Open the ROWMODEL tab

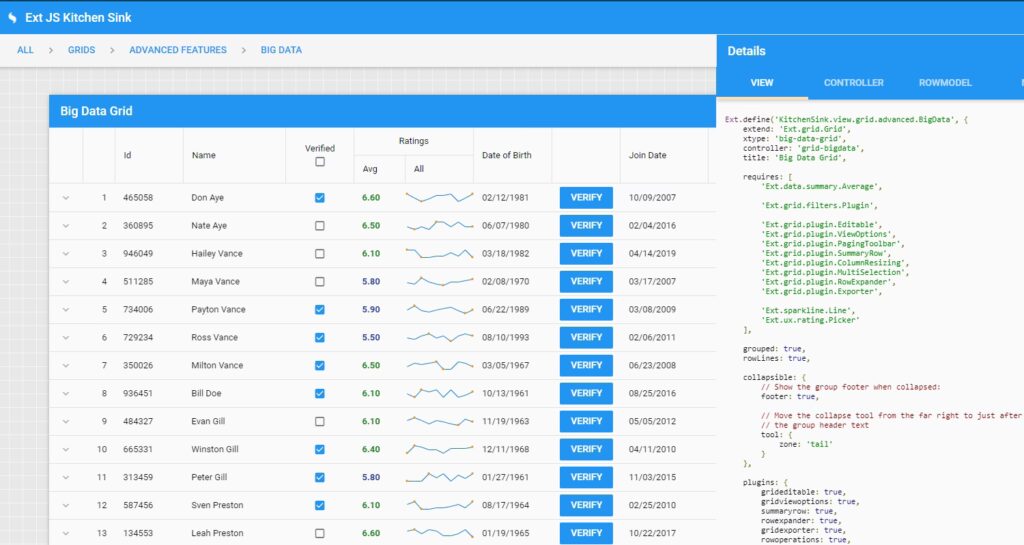click(x=945, y=83)
